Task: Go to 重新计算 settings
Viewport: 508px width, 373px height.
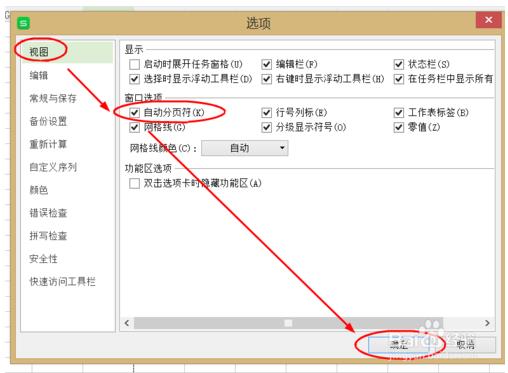Action: click(48, 144)
